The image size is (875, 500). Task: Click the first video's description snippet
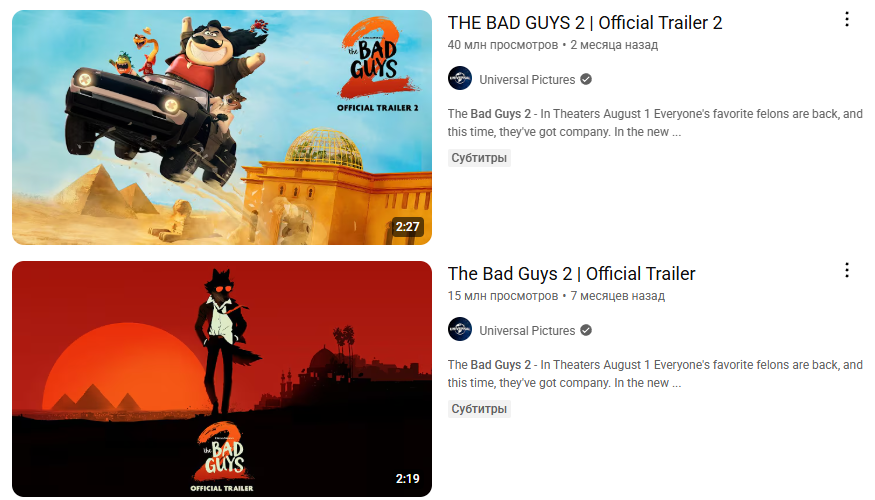coord(655,123)
